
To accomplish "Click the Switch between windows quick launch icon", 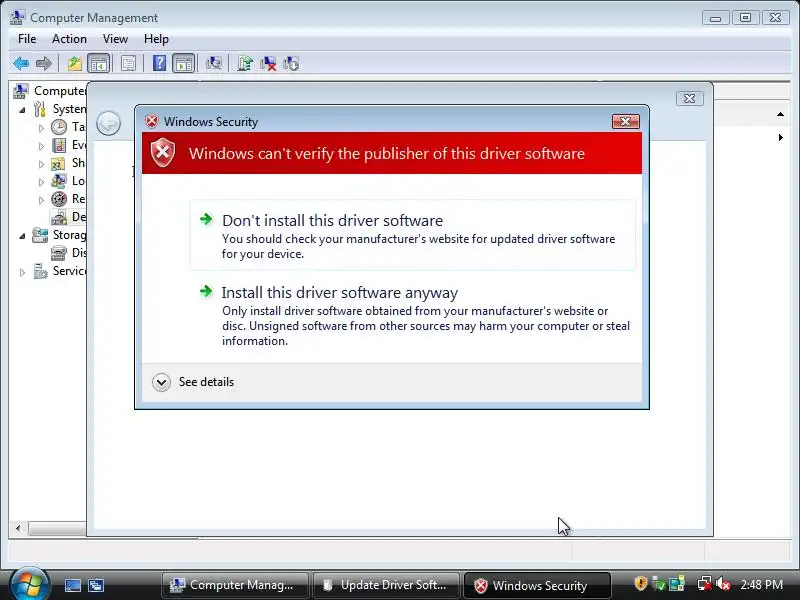I will [96, 585].
